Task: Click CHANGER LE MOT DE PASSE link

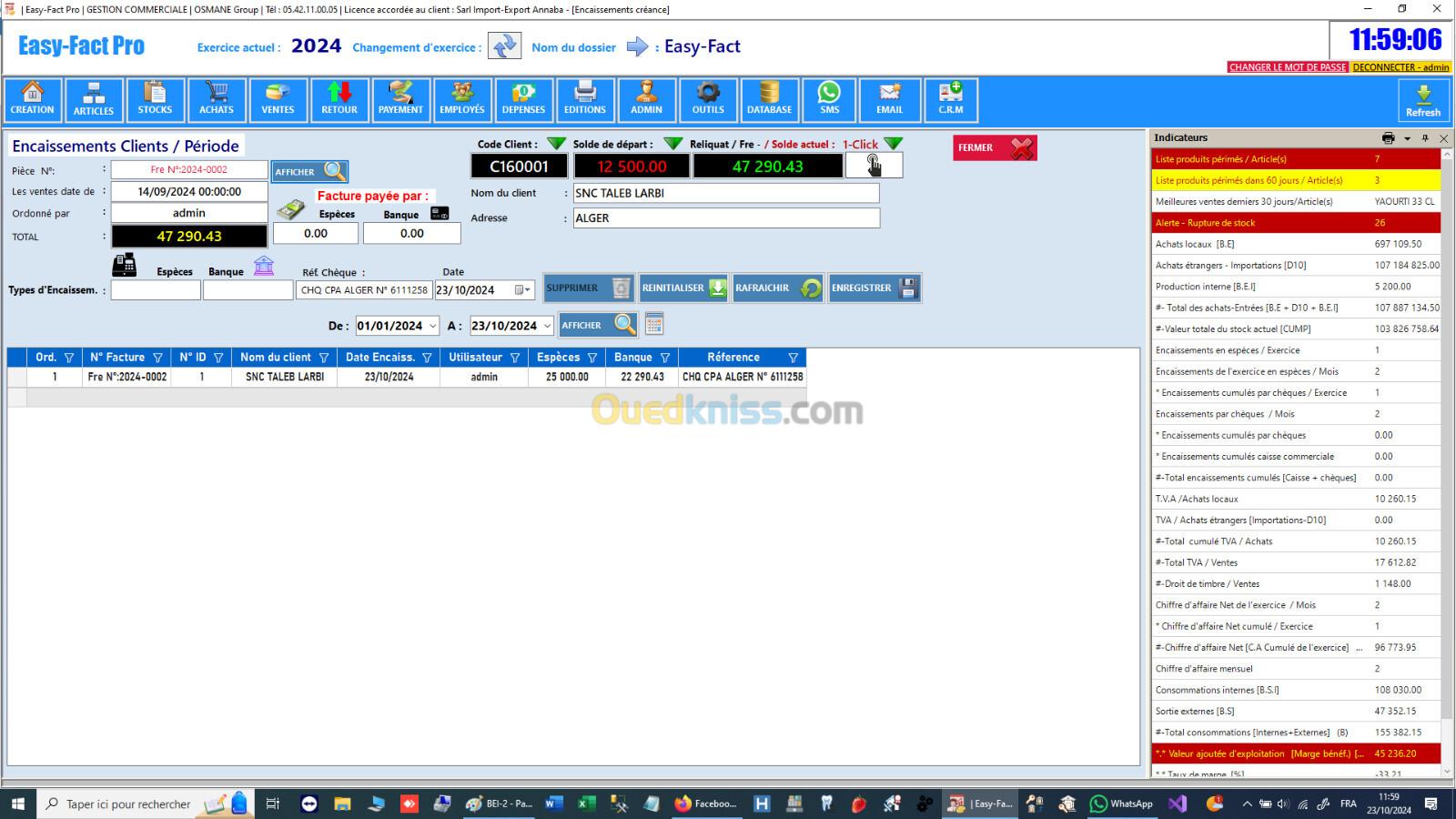Action: pos(1287,67)
